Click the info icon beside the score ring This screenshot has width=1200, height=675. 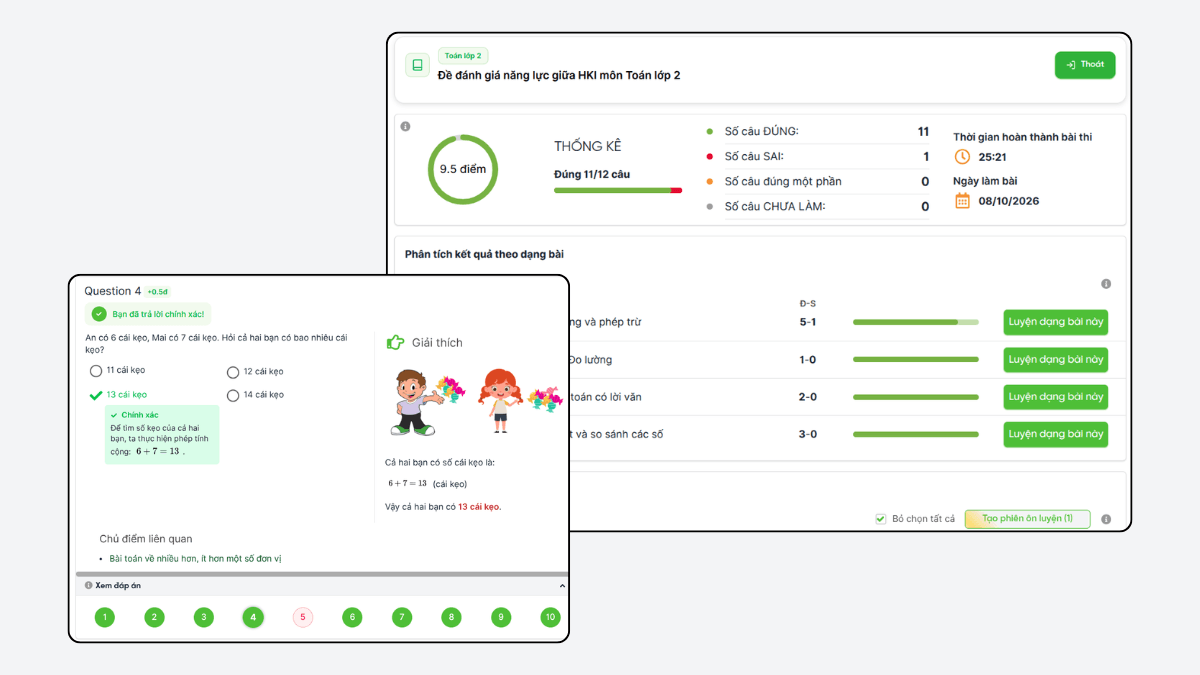pos(405,126)
